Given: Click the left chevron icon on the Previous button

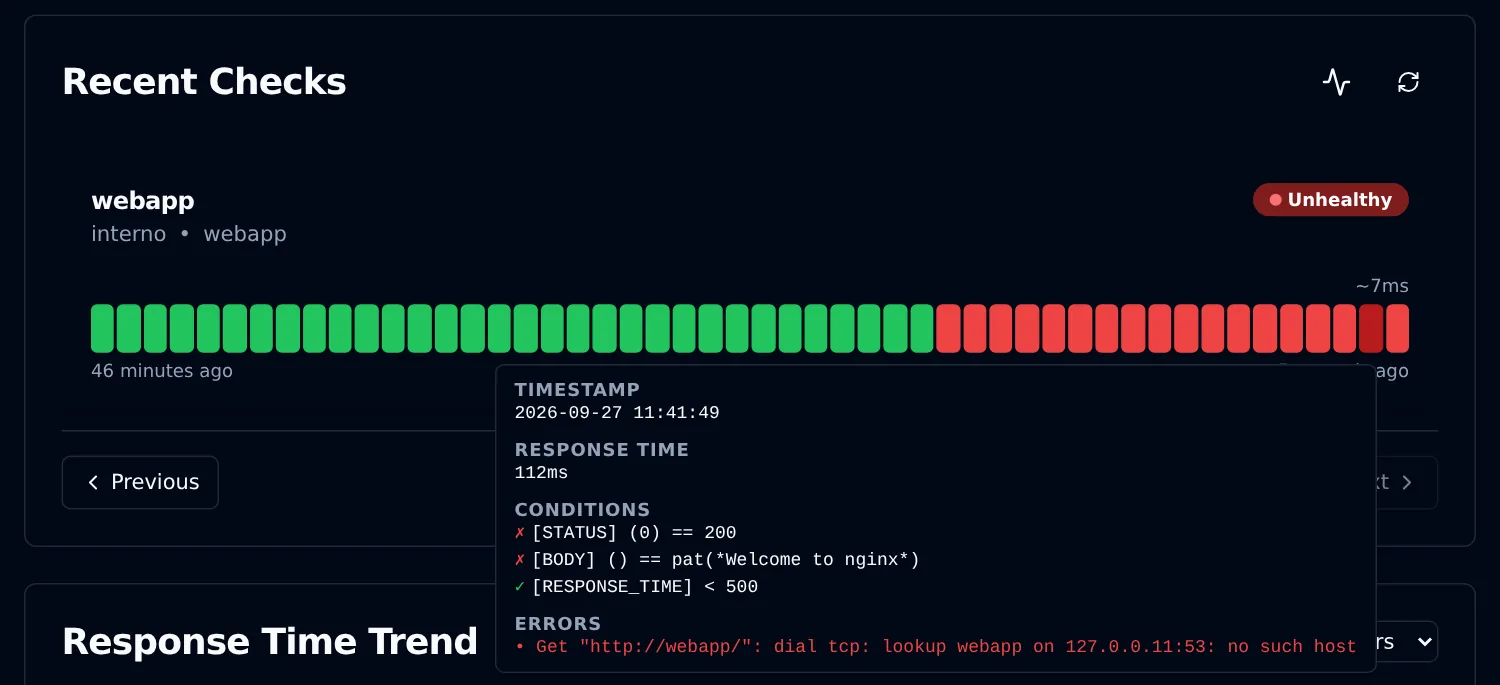Looking at the screenshot, I should coord(93,482).
